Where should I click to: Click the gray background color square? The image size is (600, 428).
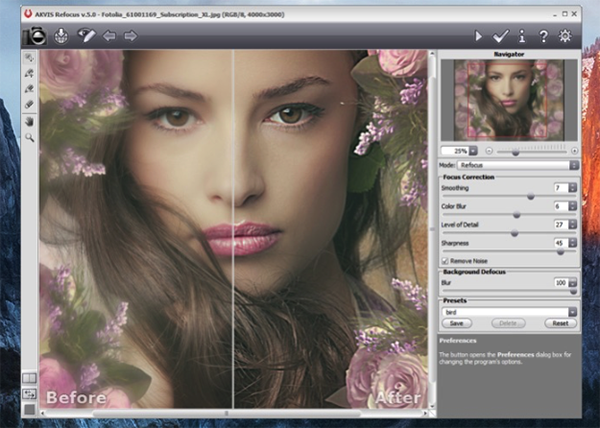click(x=29, y=409)
